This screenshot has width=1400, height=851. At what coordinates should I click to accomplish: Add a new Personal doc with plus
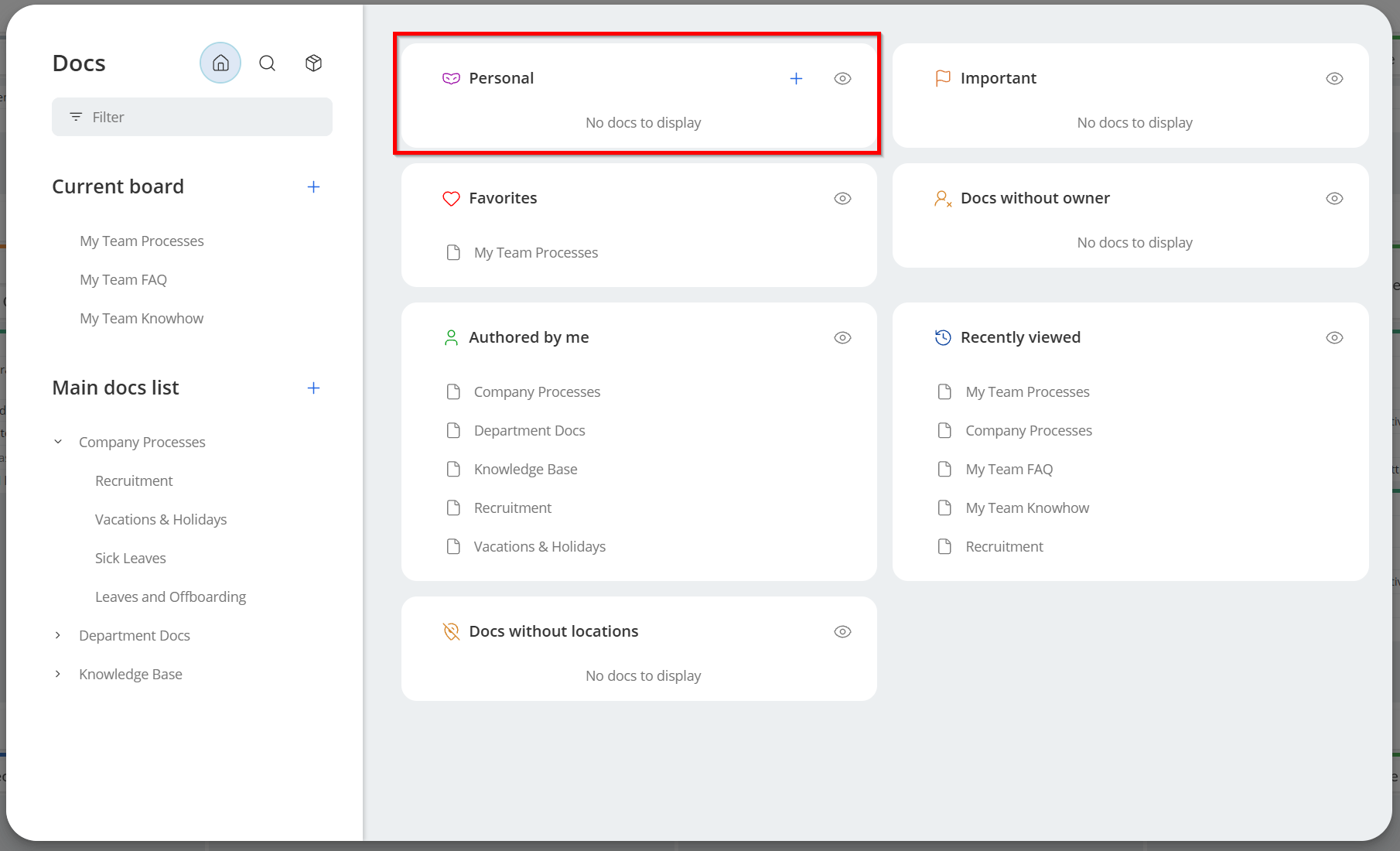pyautogui.click(x=796, y=79)
